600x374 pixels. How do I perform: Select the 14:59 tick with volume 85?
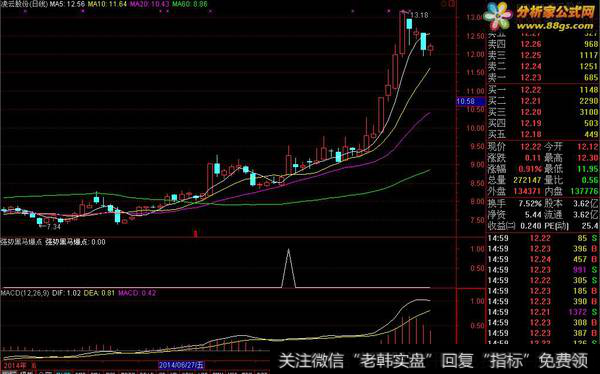[x=543, y=238]
